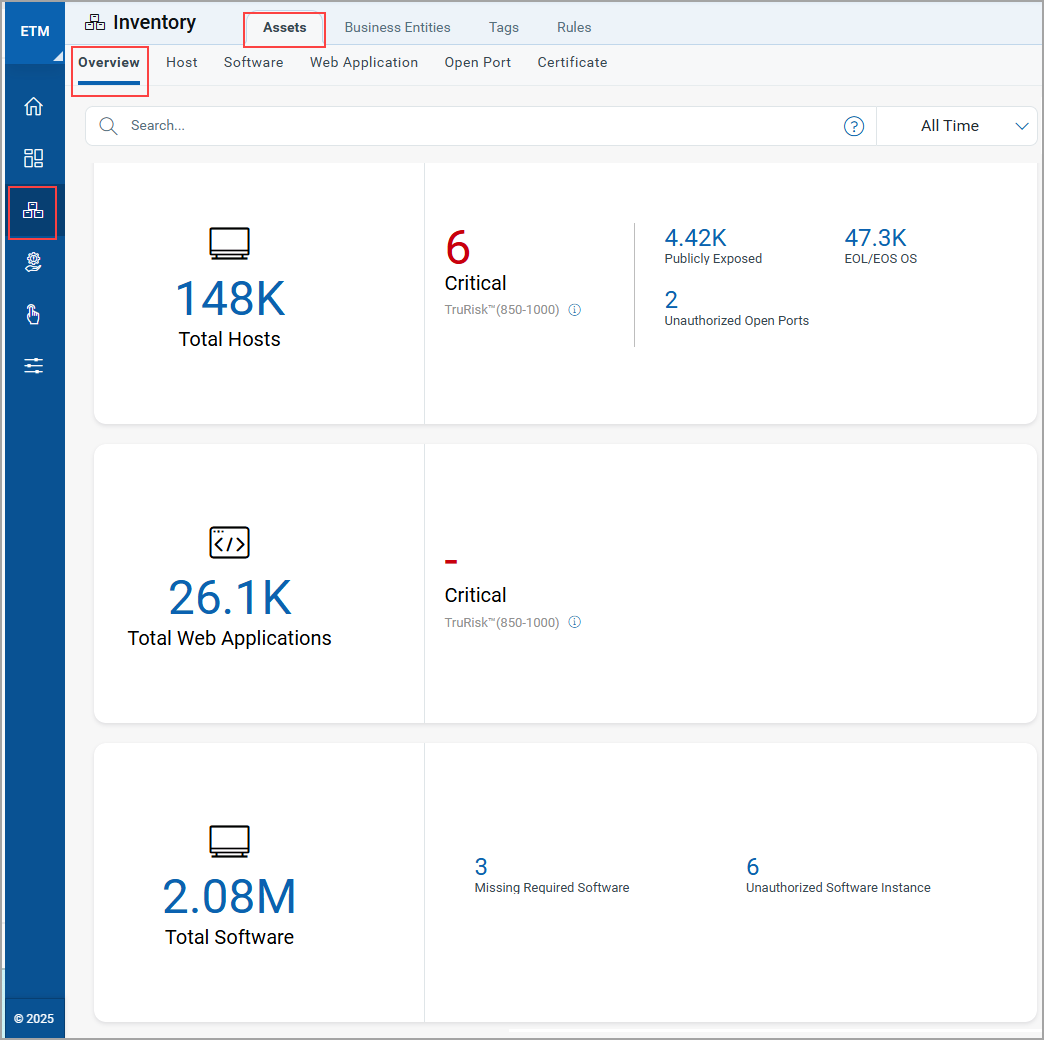Click the ETM app switcher

35,31
